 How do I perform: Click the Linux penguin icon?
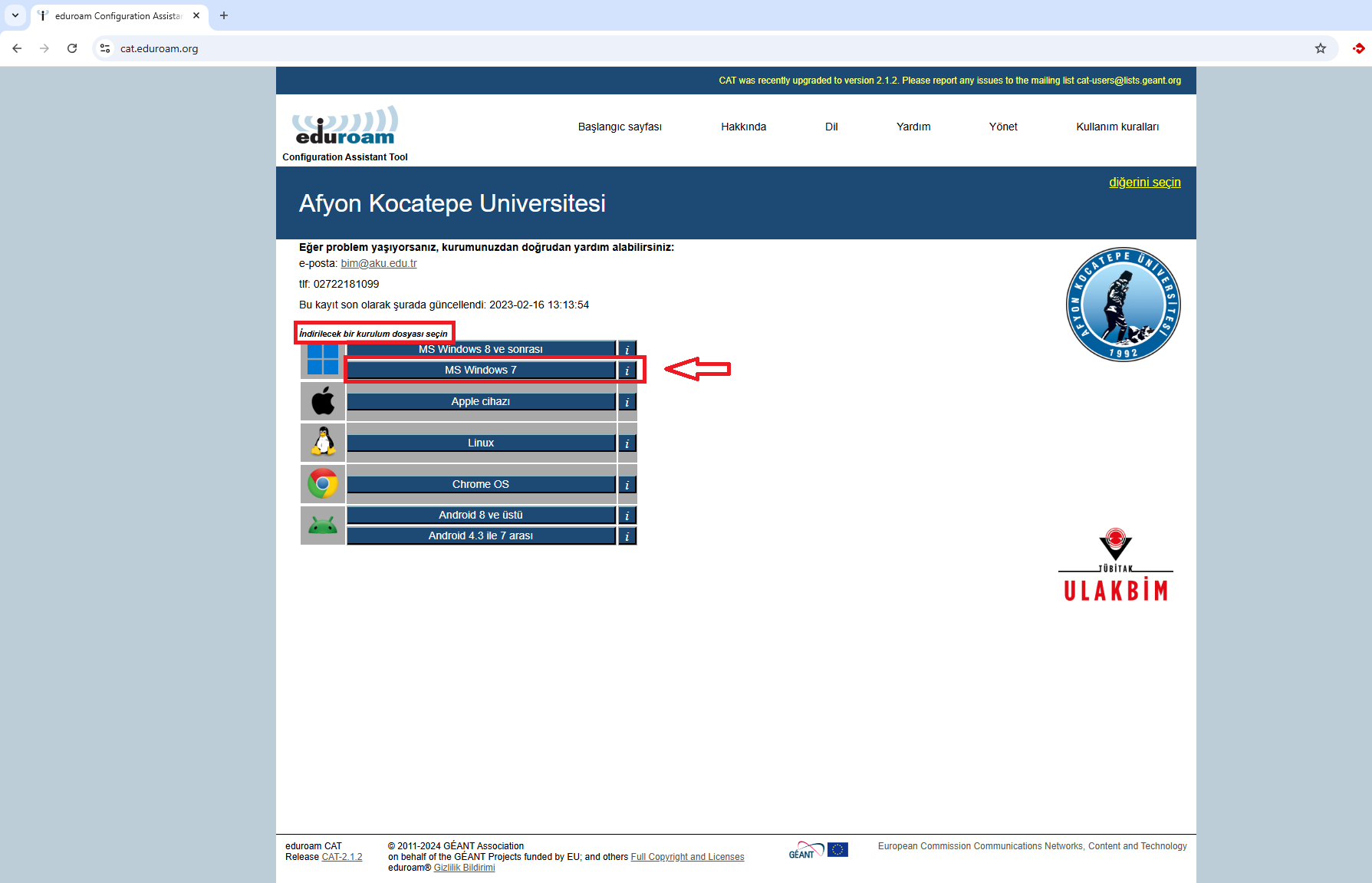(323, 442)
